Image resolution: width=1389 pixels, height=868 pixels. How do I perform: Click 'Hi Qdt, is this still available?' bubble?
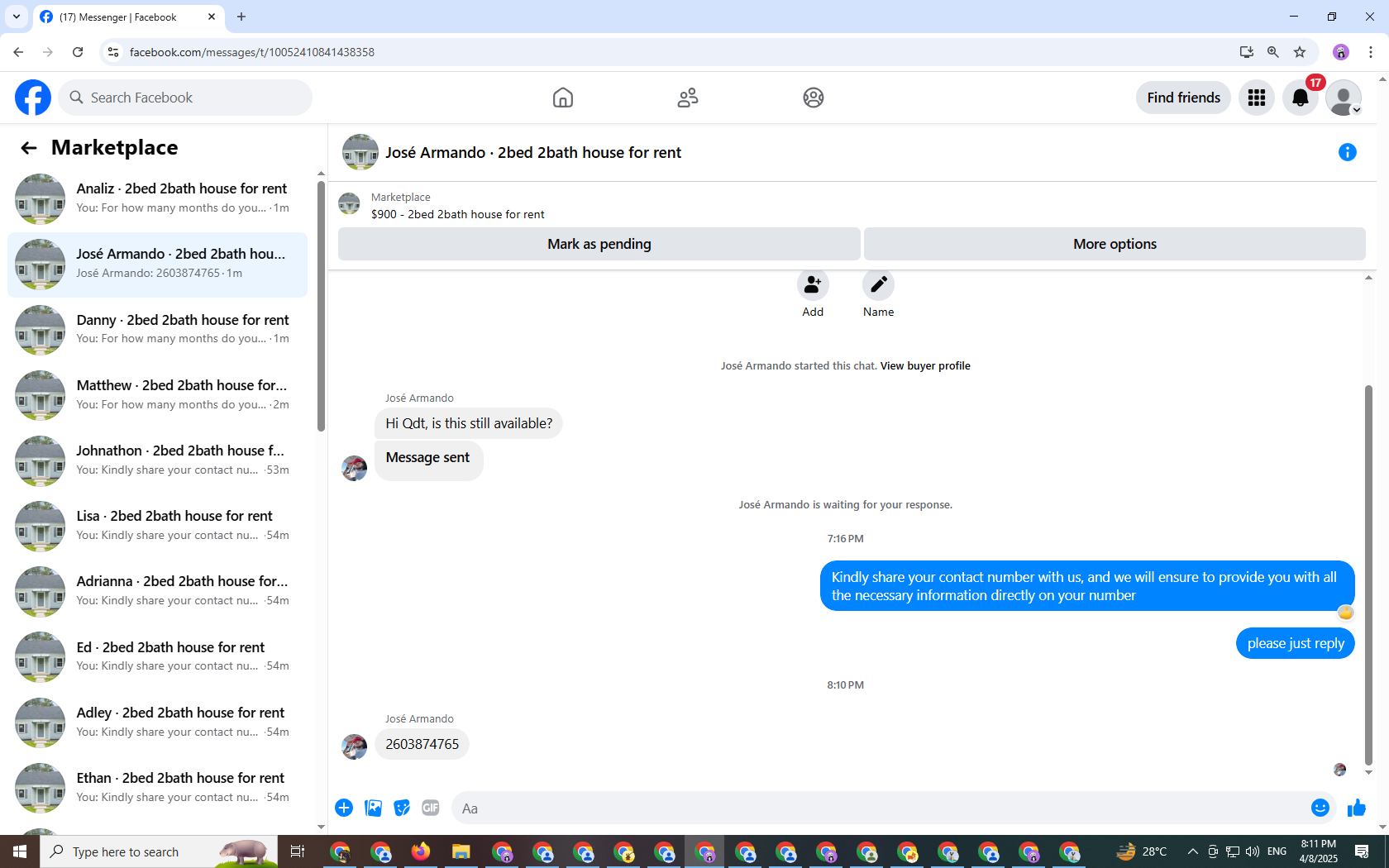[469, 423]
